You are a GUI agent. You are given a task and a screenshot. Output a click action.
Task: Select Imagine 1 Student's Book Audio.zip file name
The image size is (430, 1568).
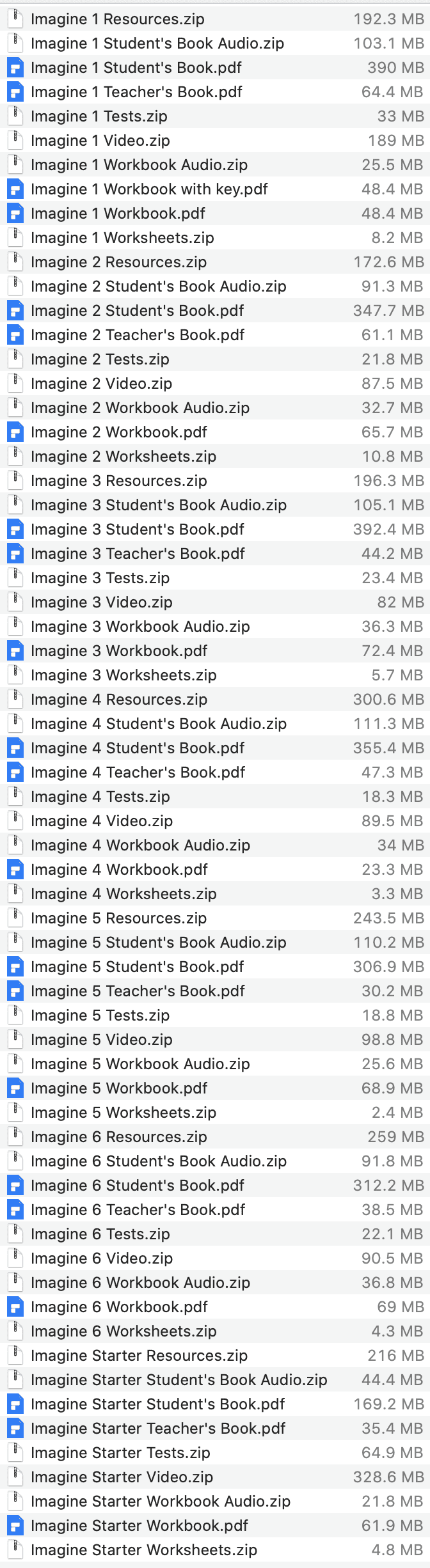[x=157, y=43]
